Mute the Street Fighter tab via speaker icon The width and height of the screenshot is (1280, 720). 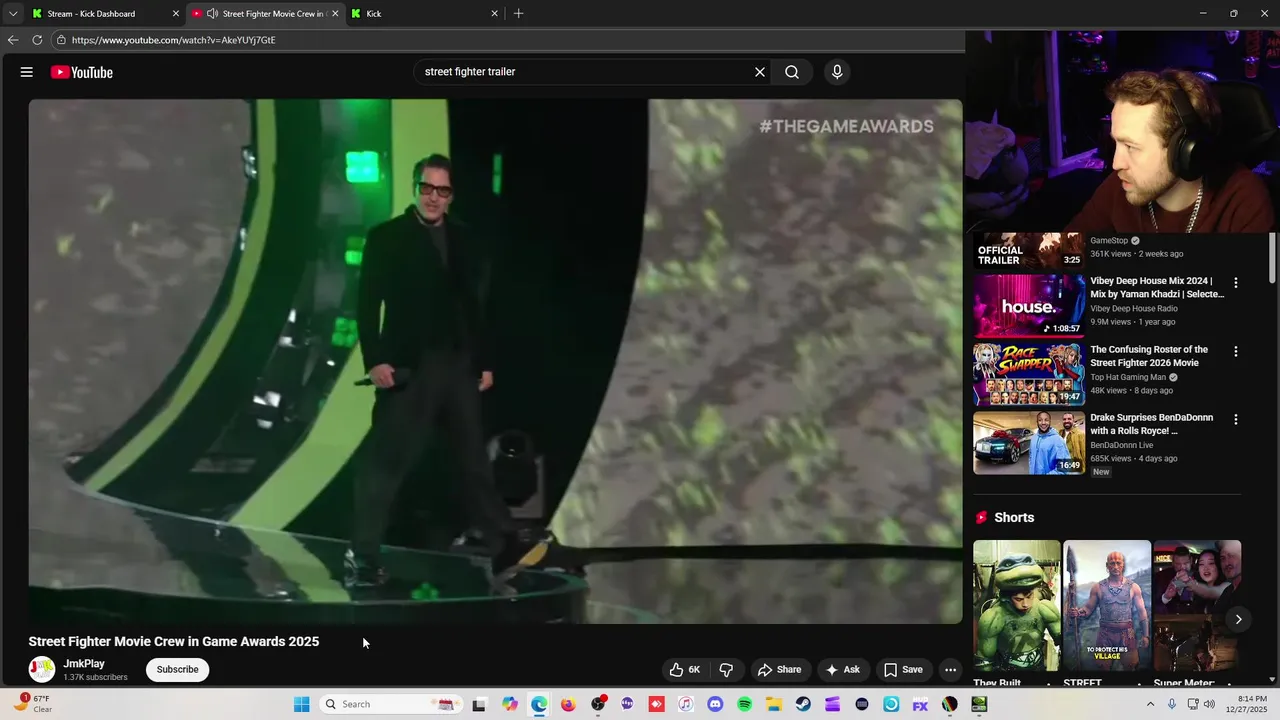pyautogui.click(x=212, y=14)
